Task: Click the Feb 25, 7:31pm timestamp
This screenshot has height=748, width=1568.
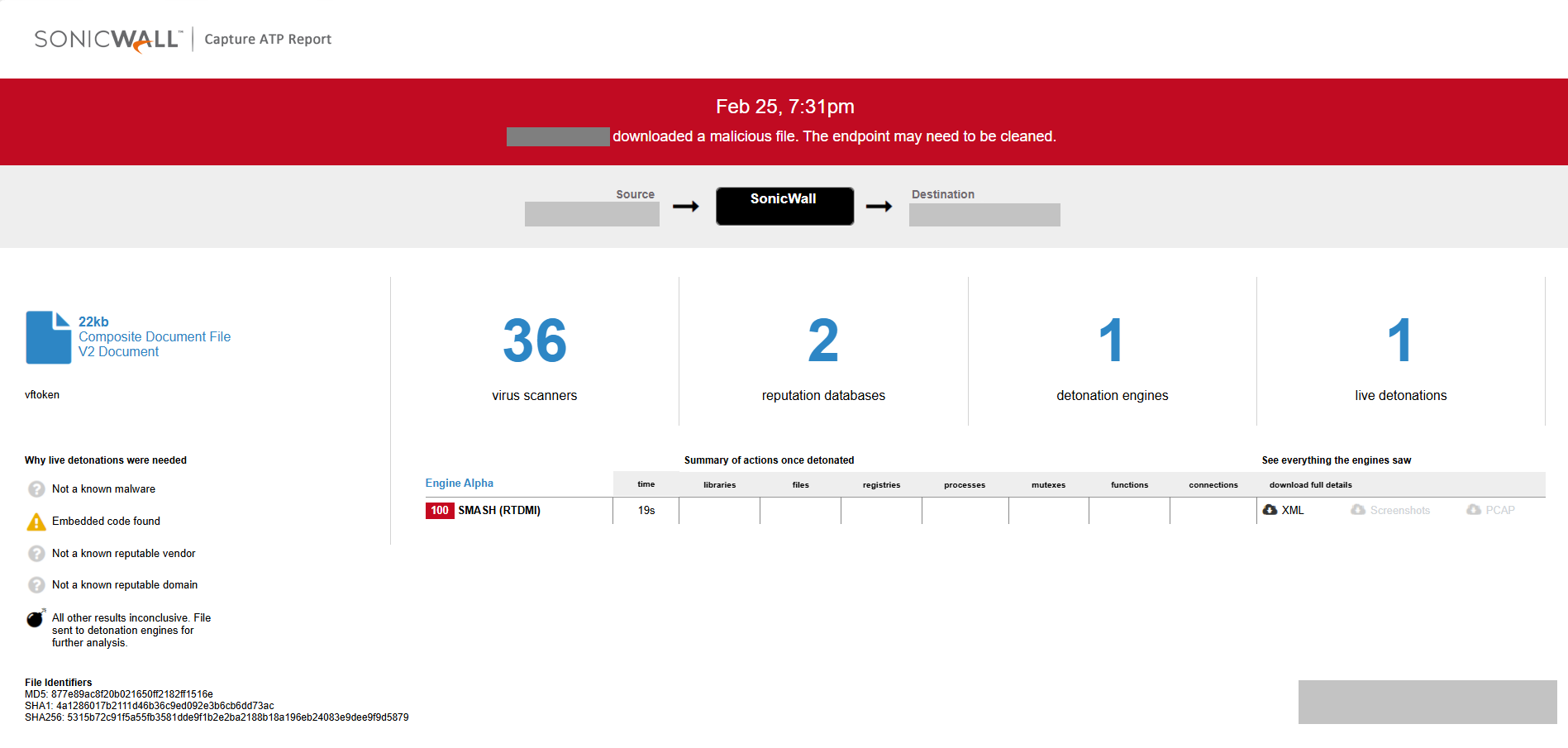Action: pos(785,107)
